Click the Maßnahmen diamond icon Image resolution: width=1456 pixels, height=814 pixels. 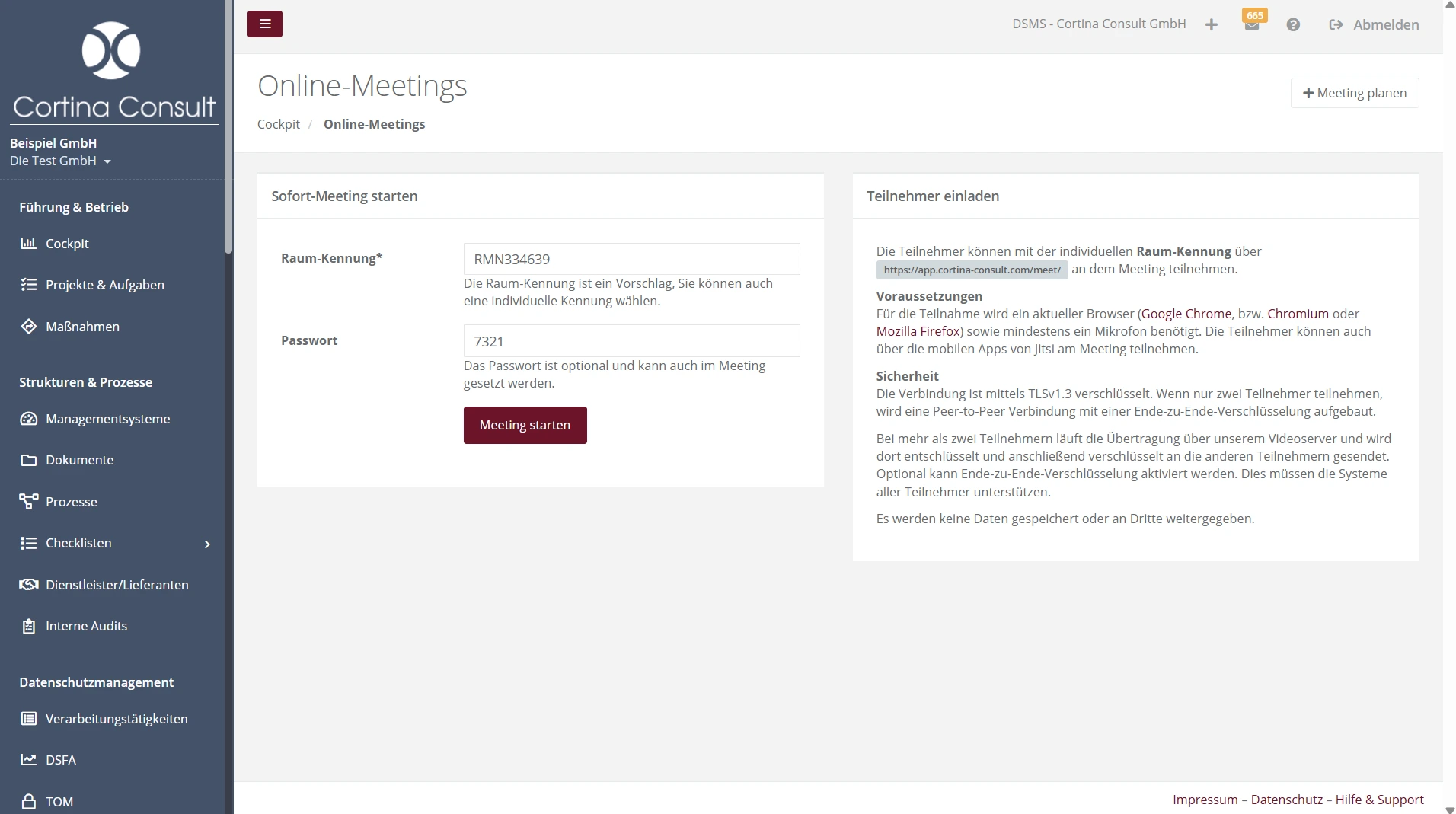pos(28,327)
